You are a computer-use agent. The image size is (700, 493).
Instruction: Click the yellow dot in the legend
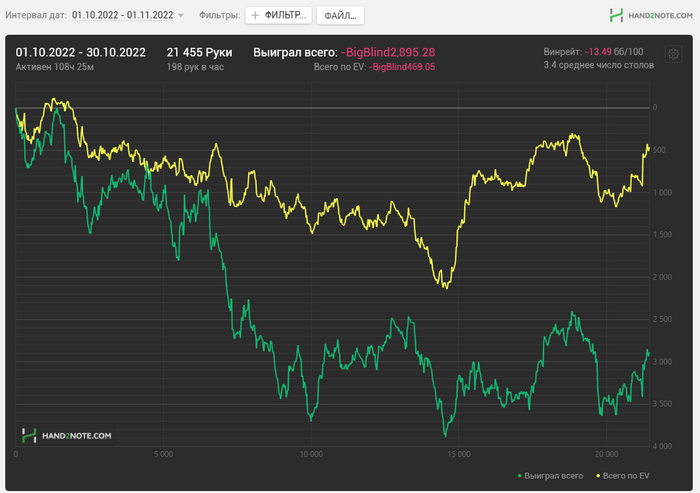598,476
